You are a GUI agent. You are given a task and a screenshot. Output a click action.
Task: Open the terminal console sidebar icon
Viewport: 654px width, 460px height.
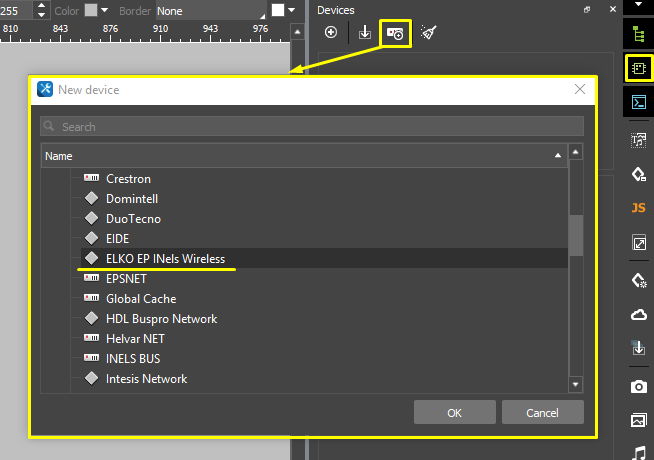tap(638, 102)
